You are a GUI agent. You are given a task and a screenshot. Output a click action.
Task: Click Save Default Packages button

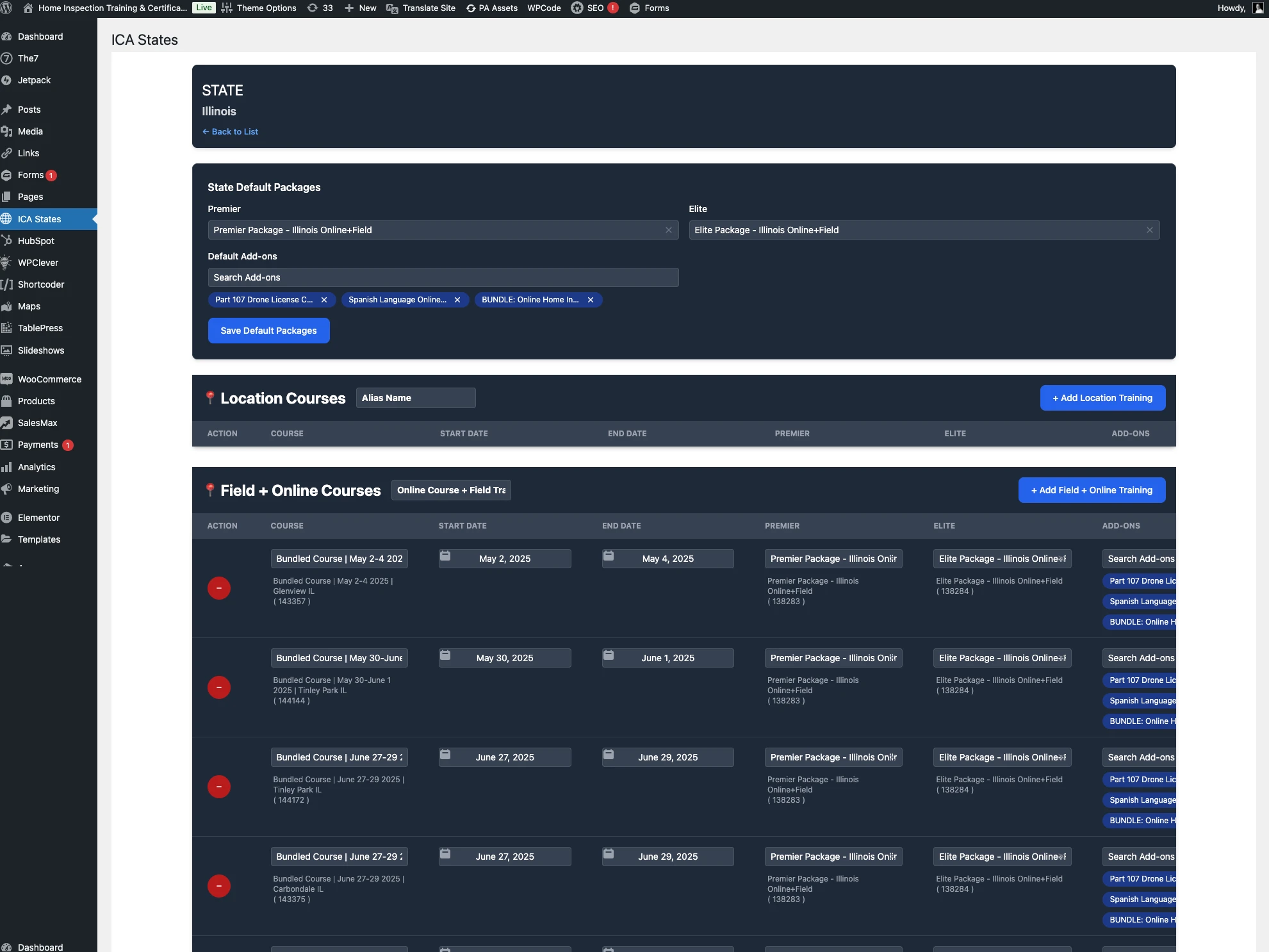click(268, 331)
